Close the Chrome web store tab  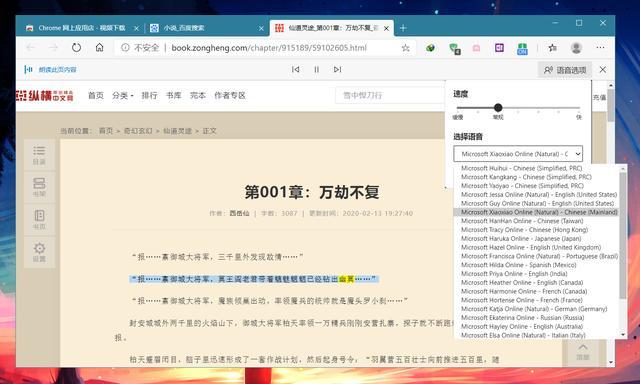pos(136,28)
